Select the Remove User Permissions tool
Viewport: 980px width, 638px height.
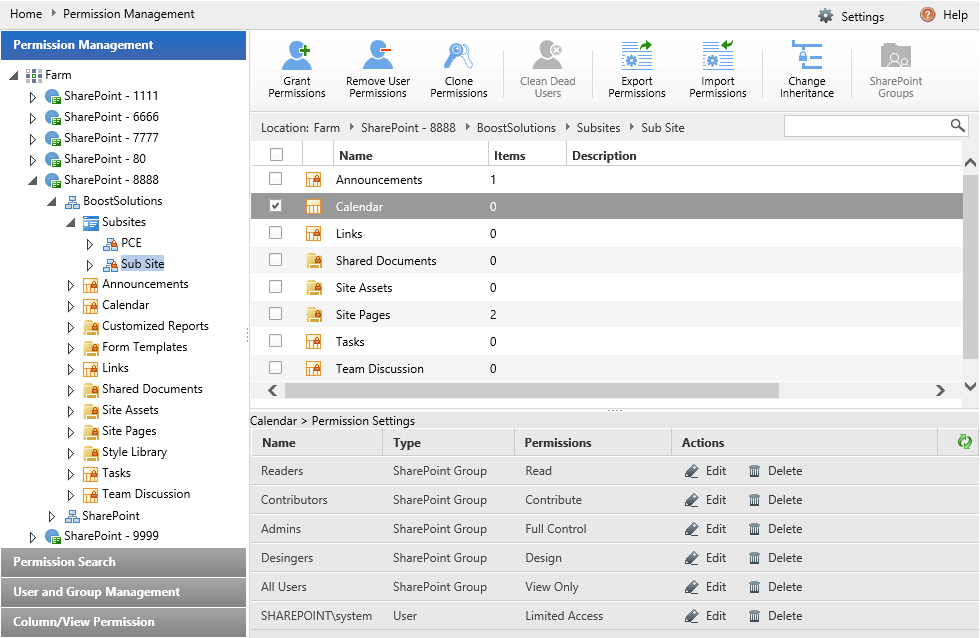[x=378, y=69]
